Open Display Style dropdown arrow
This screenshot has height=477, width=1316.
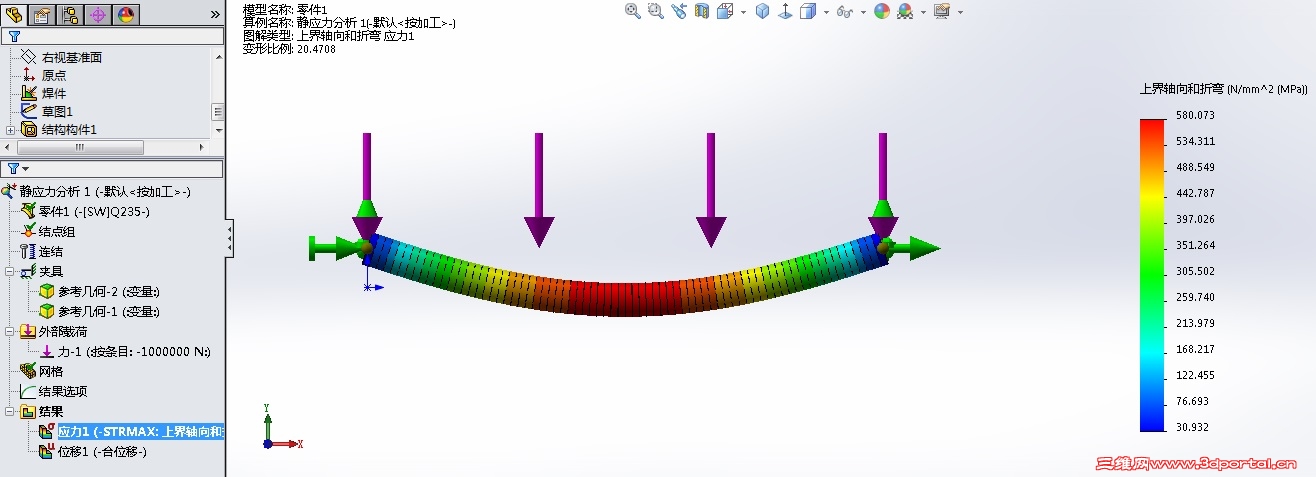click(826, 12)
